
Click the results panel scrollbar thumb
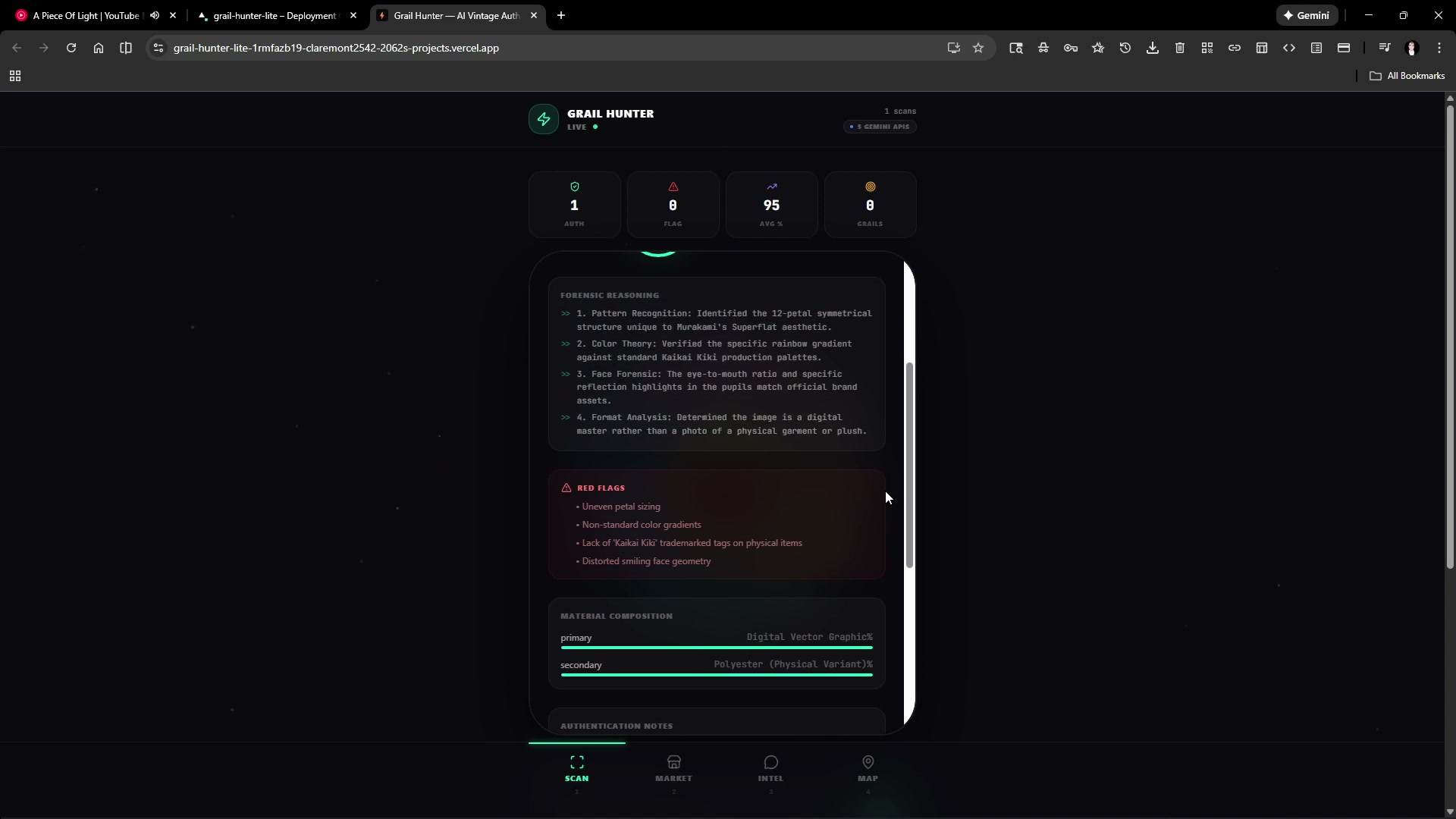tap(909, 464)
